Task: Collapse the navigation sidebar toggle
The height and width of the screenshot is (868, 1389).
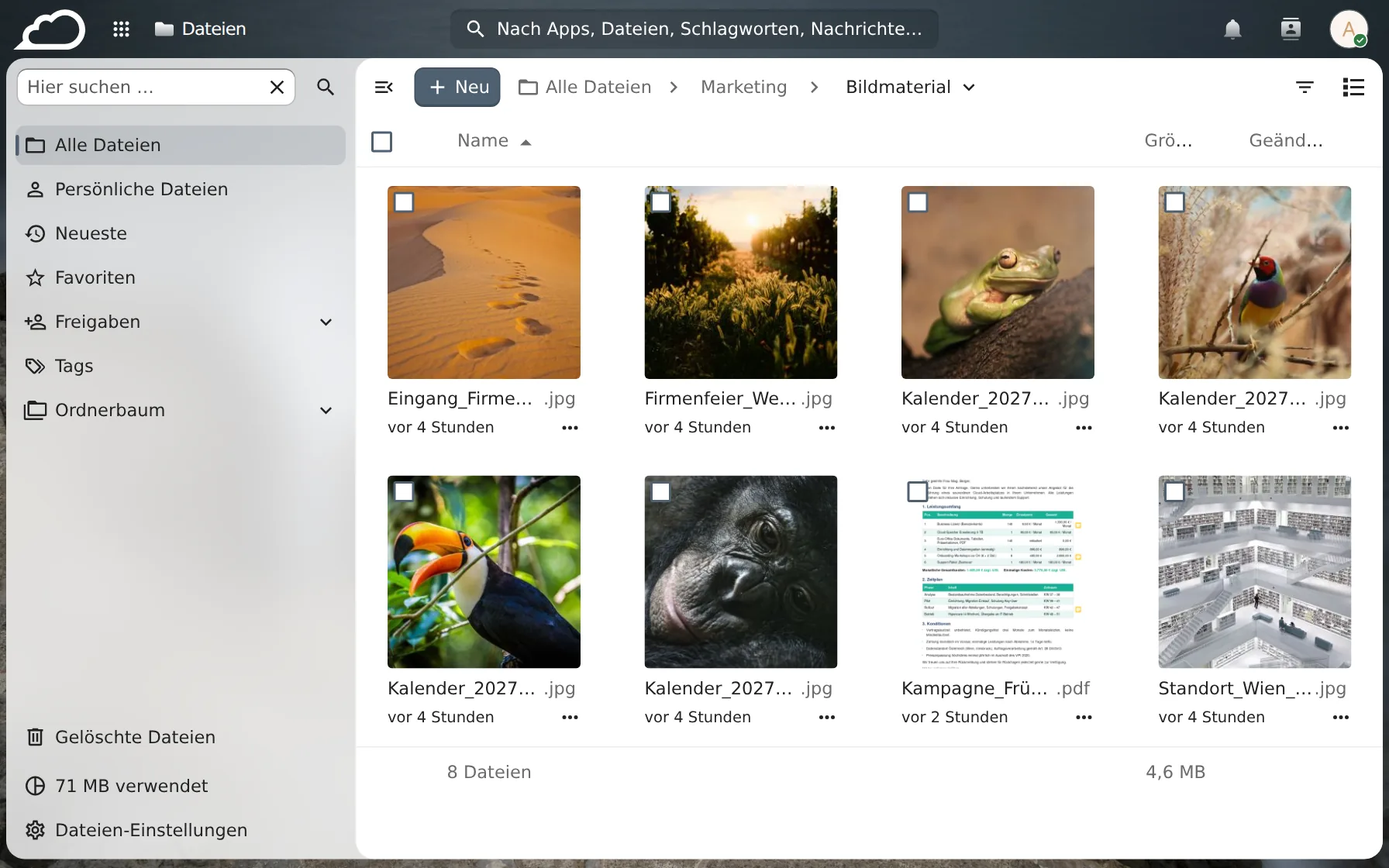Action: 384,88
